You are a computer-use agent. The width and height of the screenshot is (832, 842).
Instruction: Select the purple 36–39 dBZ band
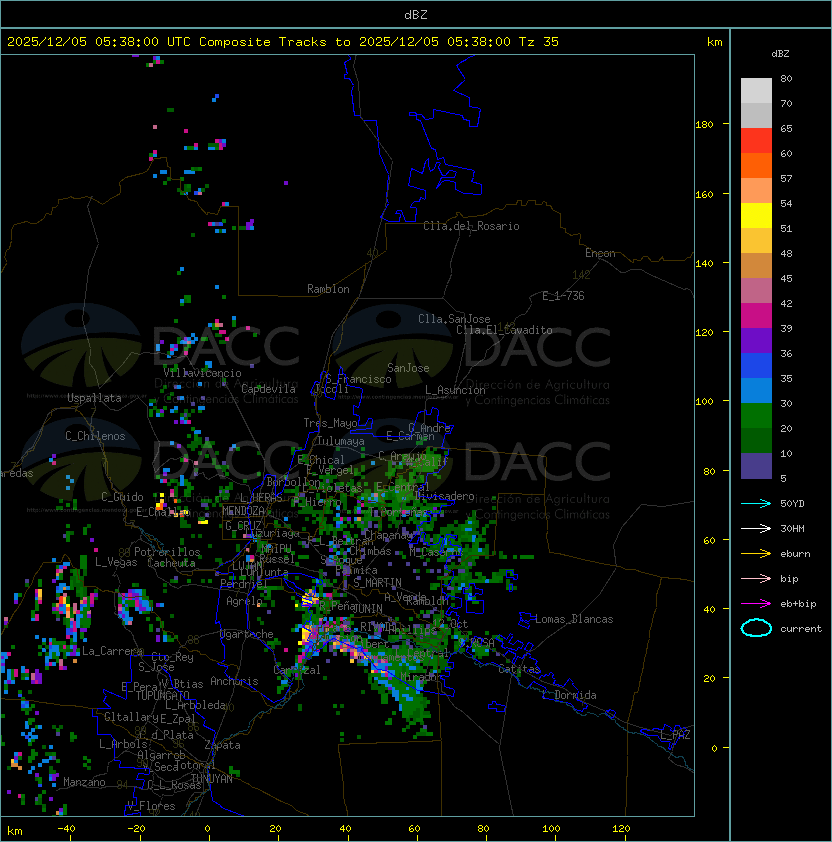pyautogui.click(x=756, y=340)
